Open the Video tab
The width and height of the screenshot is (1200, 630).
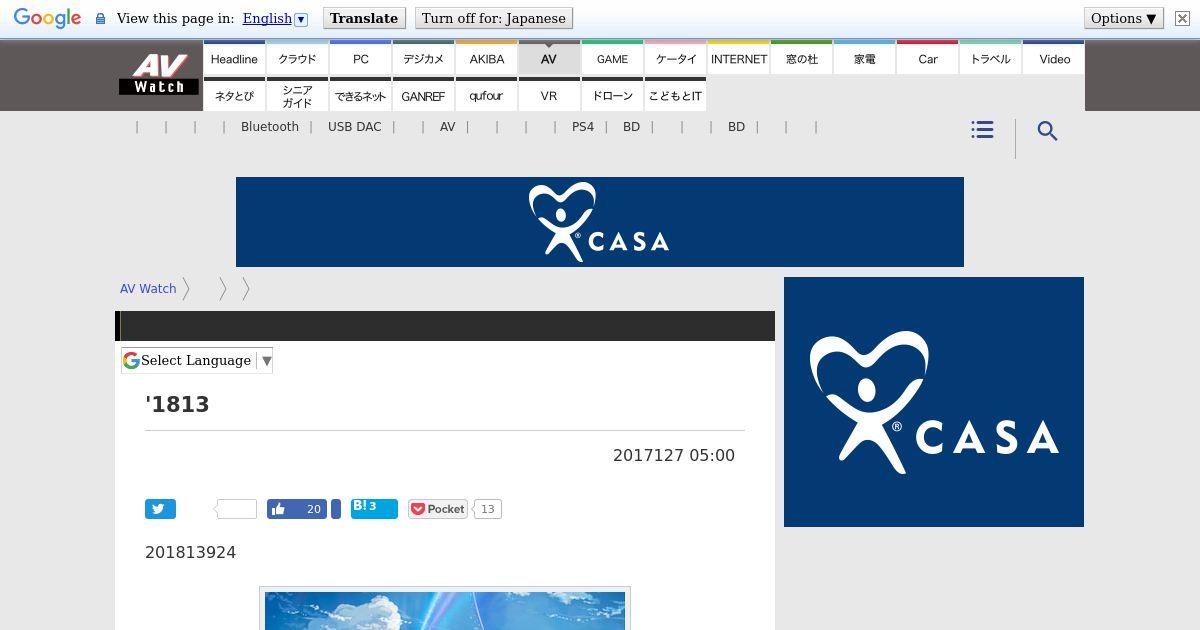click(x=1054, y=59)
